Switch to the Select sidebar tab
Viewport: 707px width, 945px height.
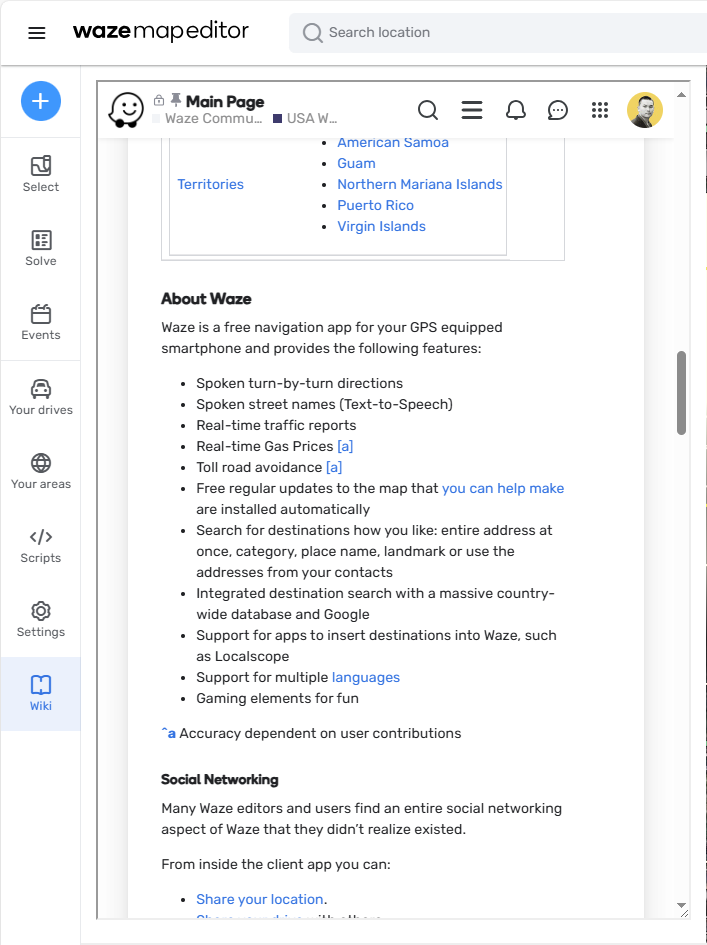(41, 174)
